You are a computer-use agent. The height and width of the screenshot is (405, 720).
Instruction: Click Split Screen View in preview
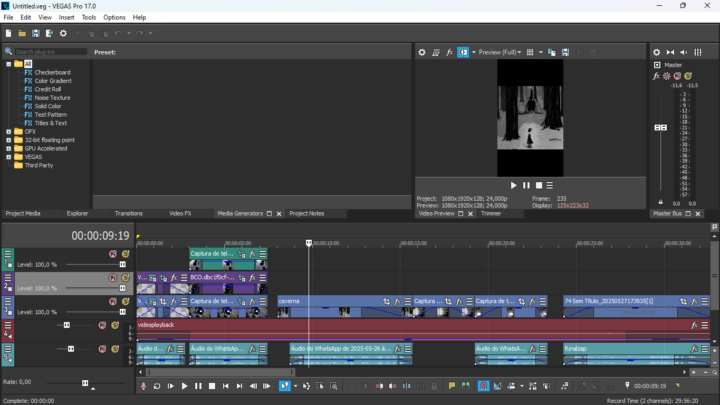click(x=464, y=52)
